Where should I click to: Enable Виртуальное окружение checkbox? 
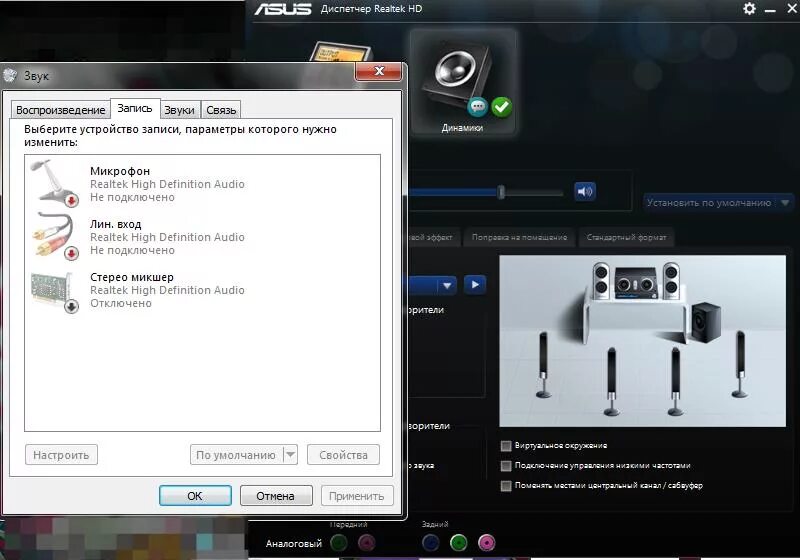pos(506,446)
